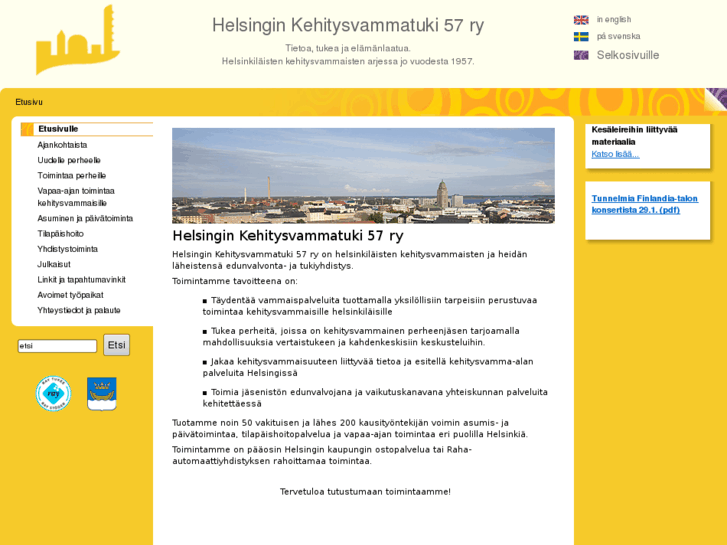Select Toimintaa perheille menu entry
Screen dimensions: 727x545
(71, 175)
